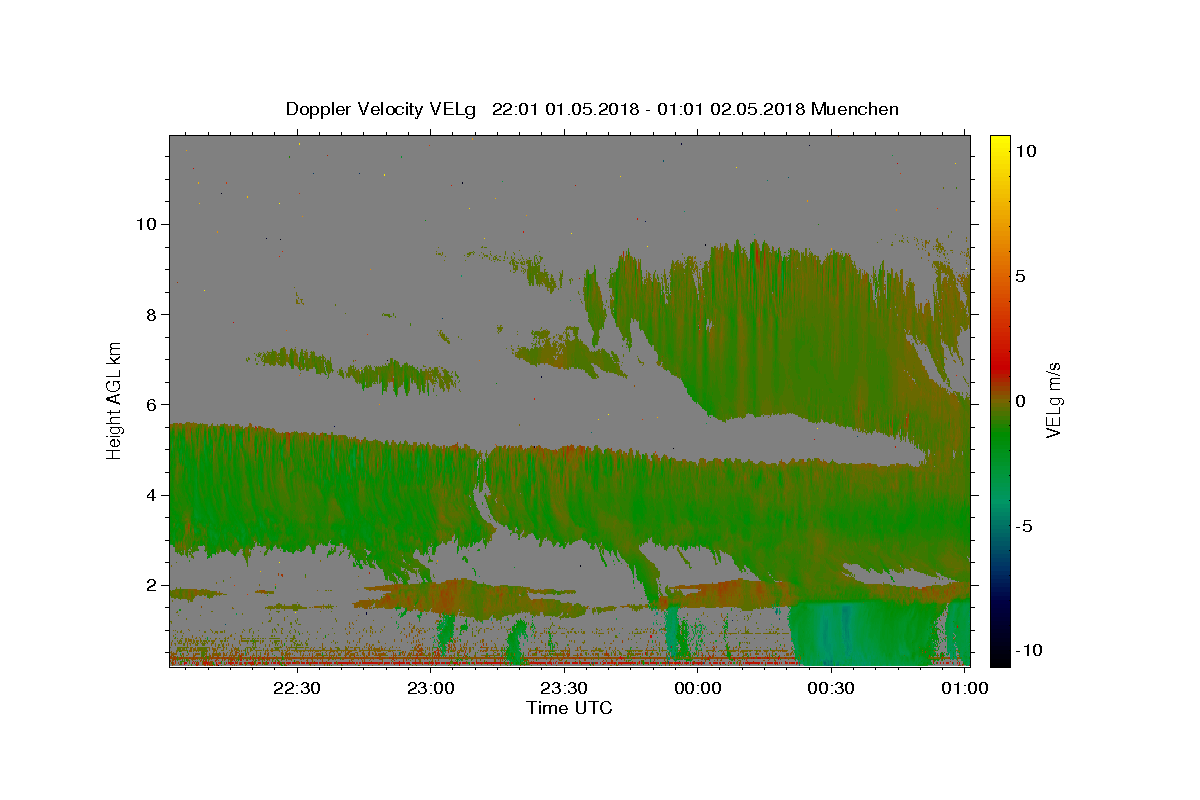Click the height axis label 2

153,585
